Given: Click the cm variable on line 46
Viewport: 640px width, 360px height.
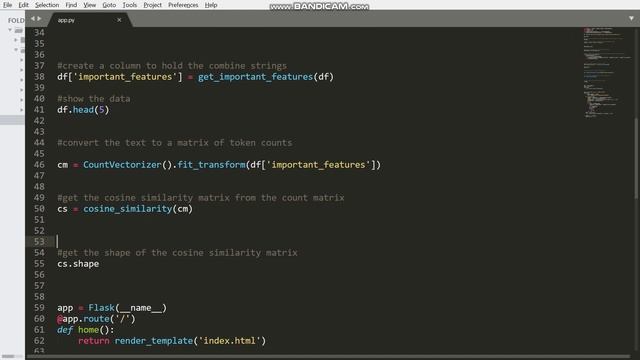Looking at the screenshot, I should coord(62,164).
